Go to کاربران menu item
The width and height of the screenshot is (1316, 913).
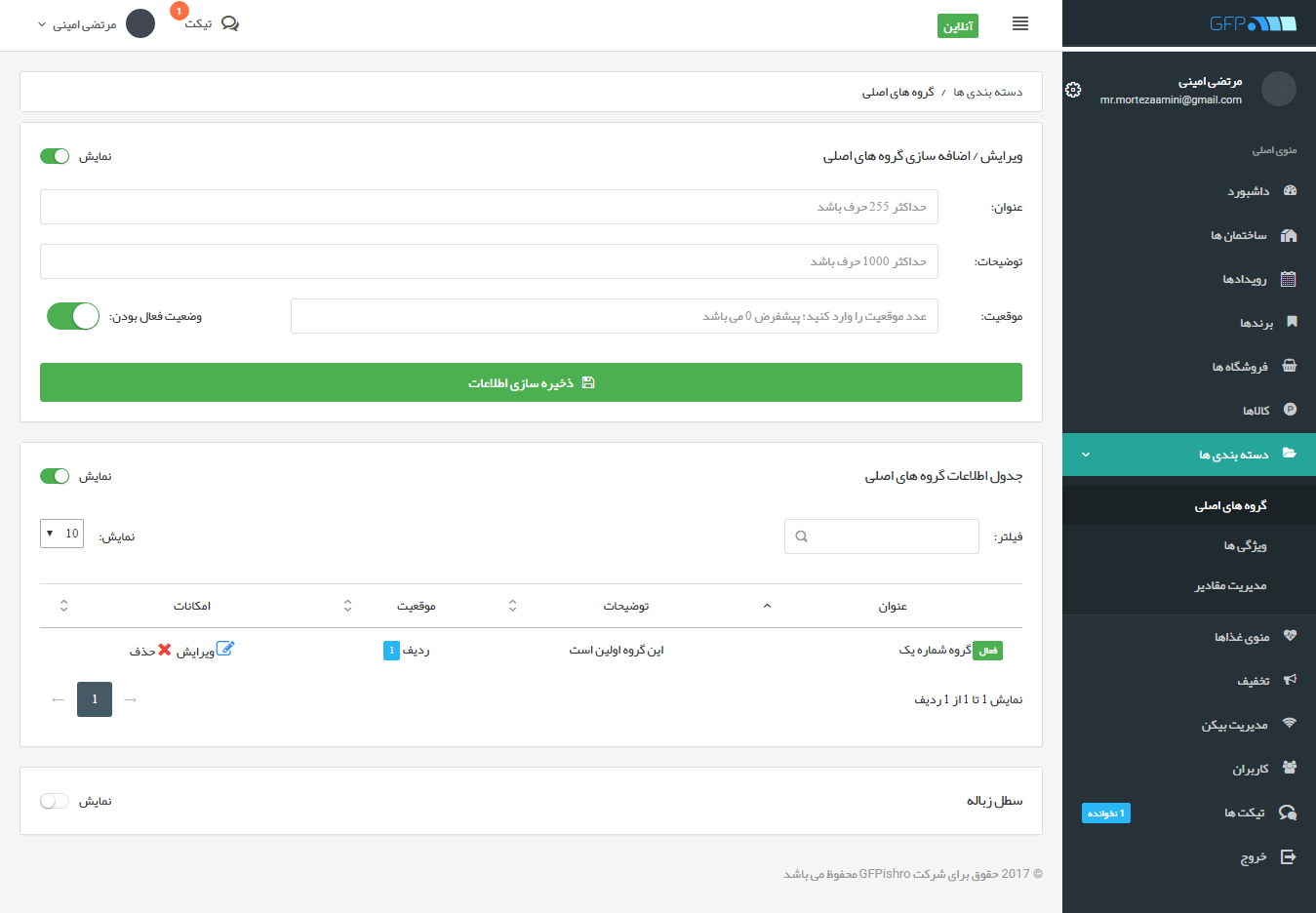pos(1189,769)
